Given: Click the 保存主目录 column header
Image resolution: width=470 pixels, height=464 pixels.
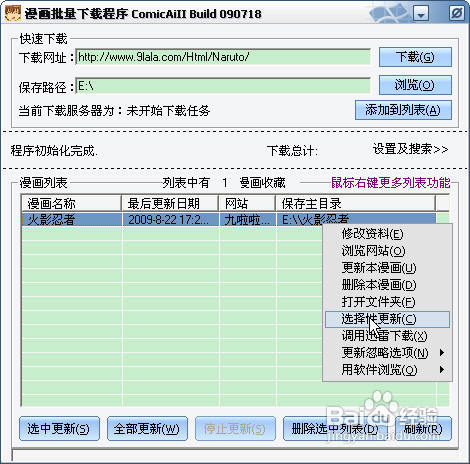Looking at the screenshot, I should pyautogui.click(x=355, y=203).
